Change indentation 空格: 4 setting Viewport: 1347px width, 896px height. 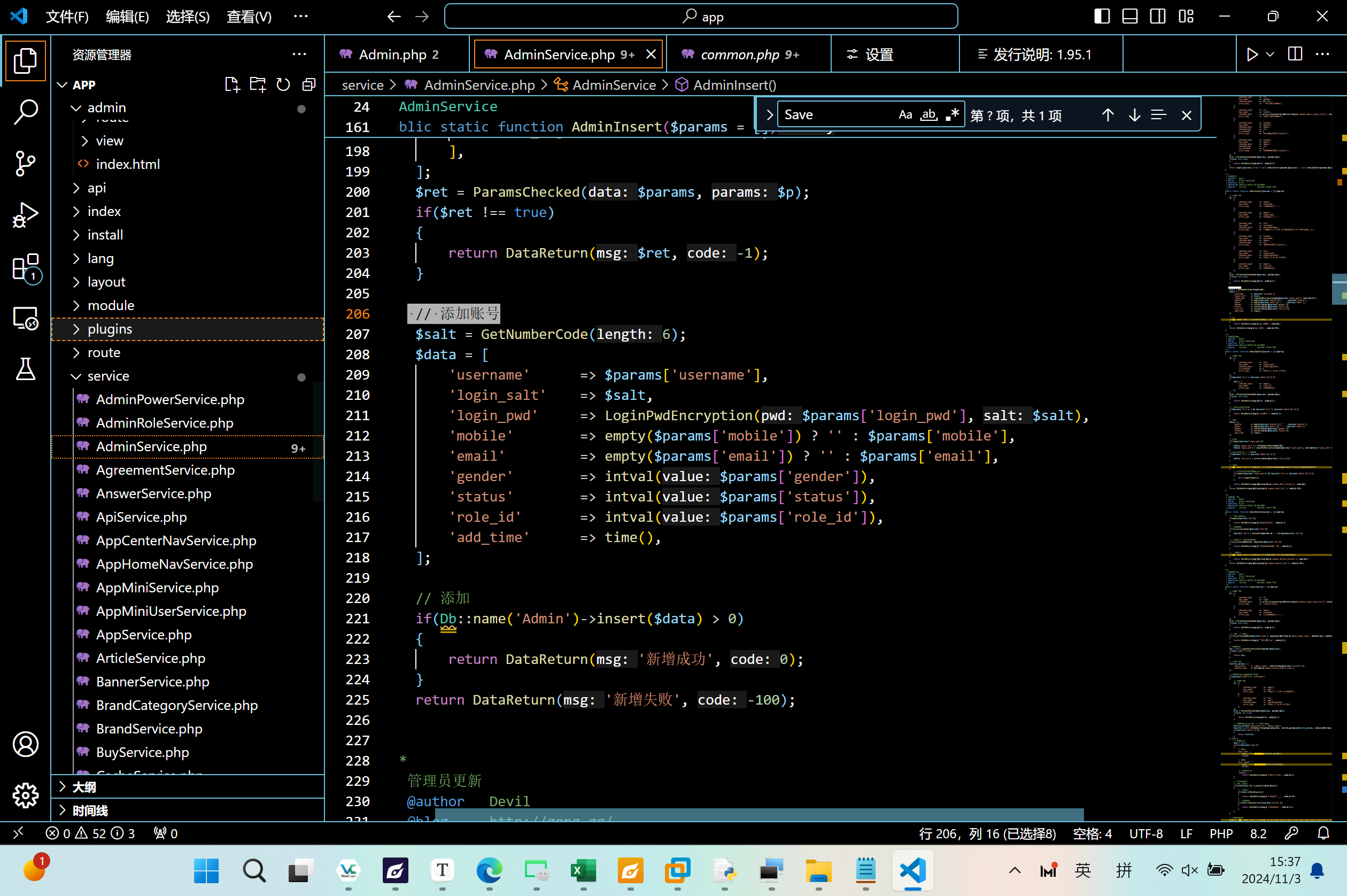(x=1091, y=833)
